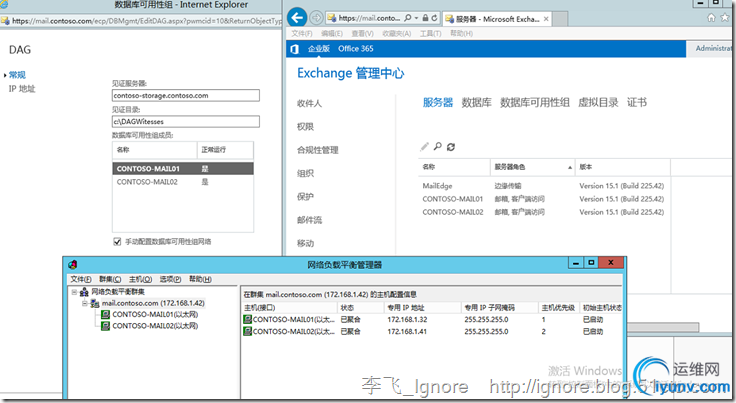Open 群集(C) menu in NLB manager
736x403 pixels.
(x=110, y=279)
